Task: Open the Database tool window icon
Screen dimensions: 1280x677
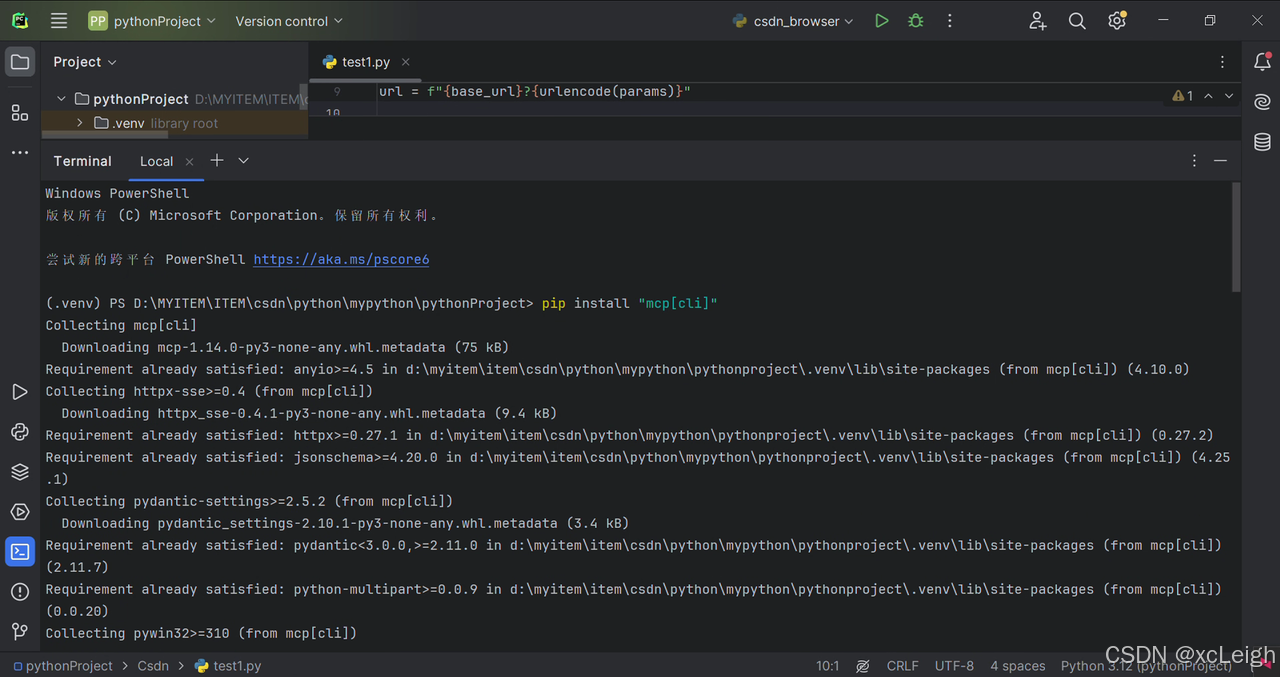Action: click(1262, 142)
